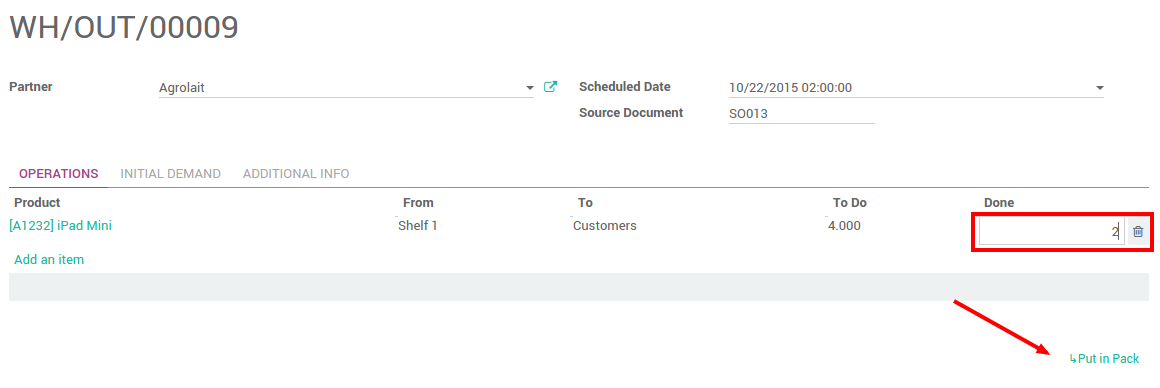Image resolution: width=1160 pixels, height=388 pixels.
Task: Sort by the Done column header
Action: pos(999,203)
